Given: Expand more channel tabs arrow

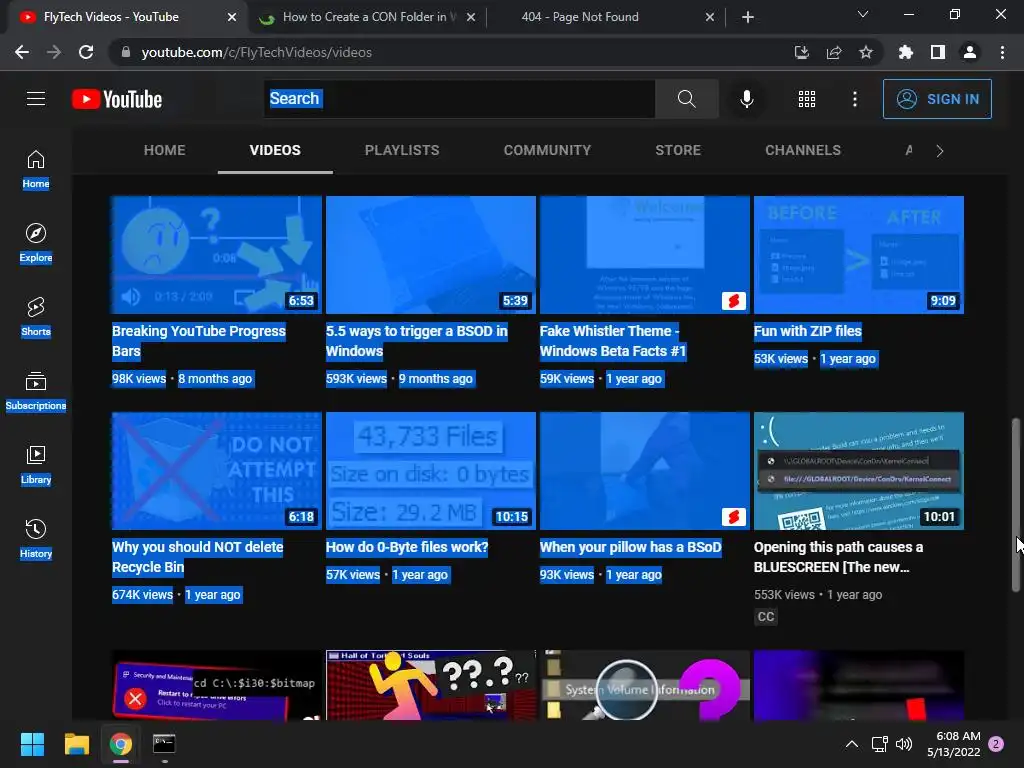Looking at the screenshot, I should (x=940, y=151).
